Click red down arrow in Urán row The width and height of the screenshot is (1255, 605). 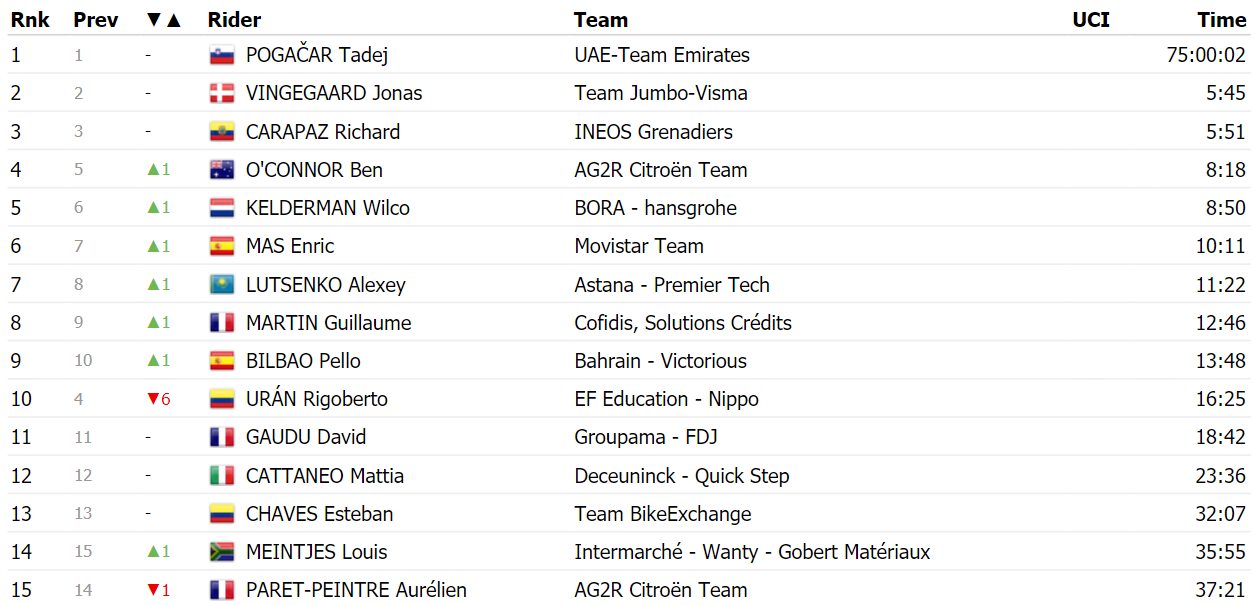point(153,400)
